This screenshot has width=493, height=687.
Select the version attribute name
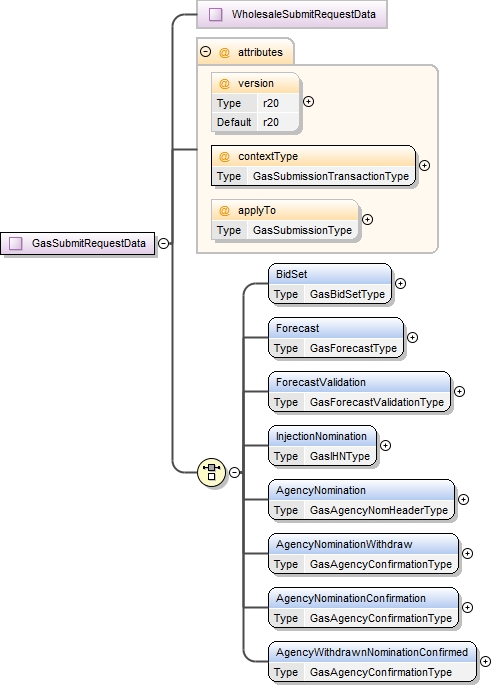(256, 84)
